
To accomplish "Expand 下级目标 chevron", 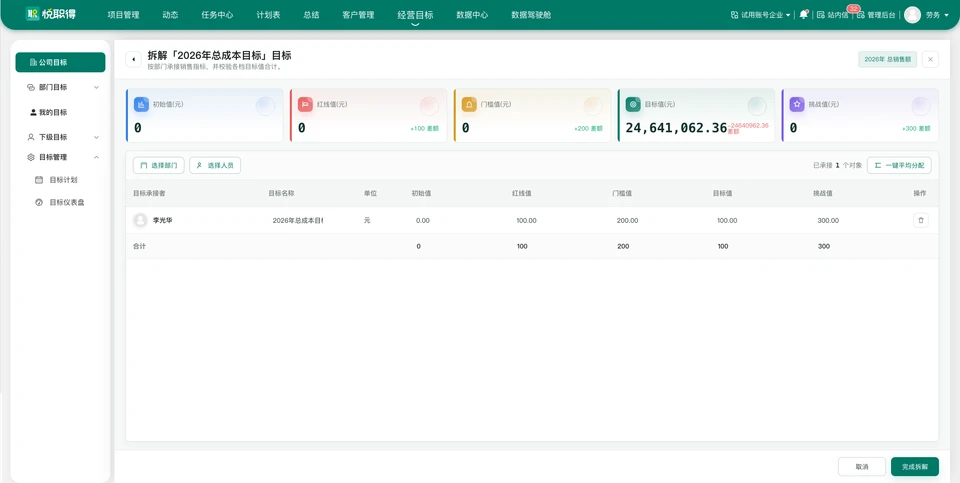I will pyautogui.click(x=96, y=137).
